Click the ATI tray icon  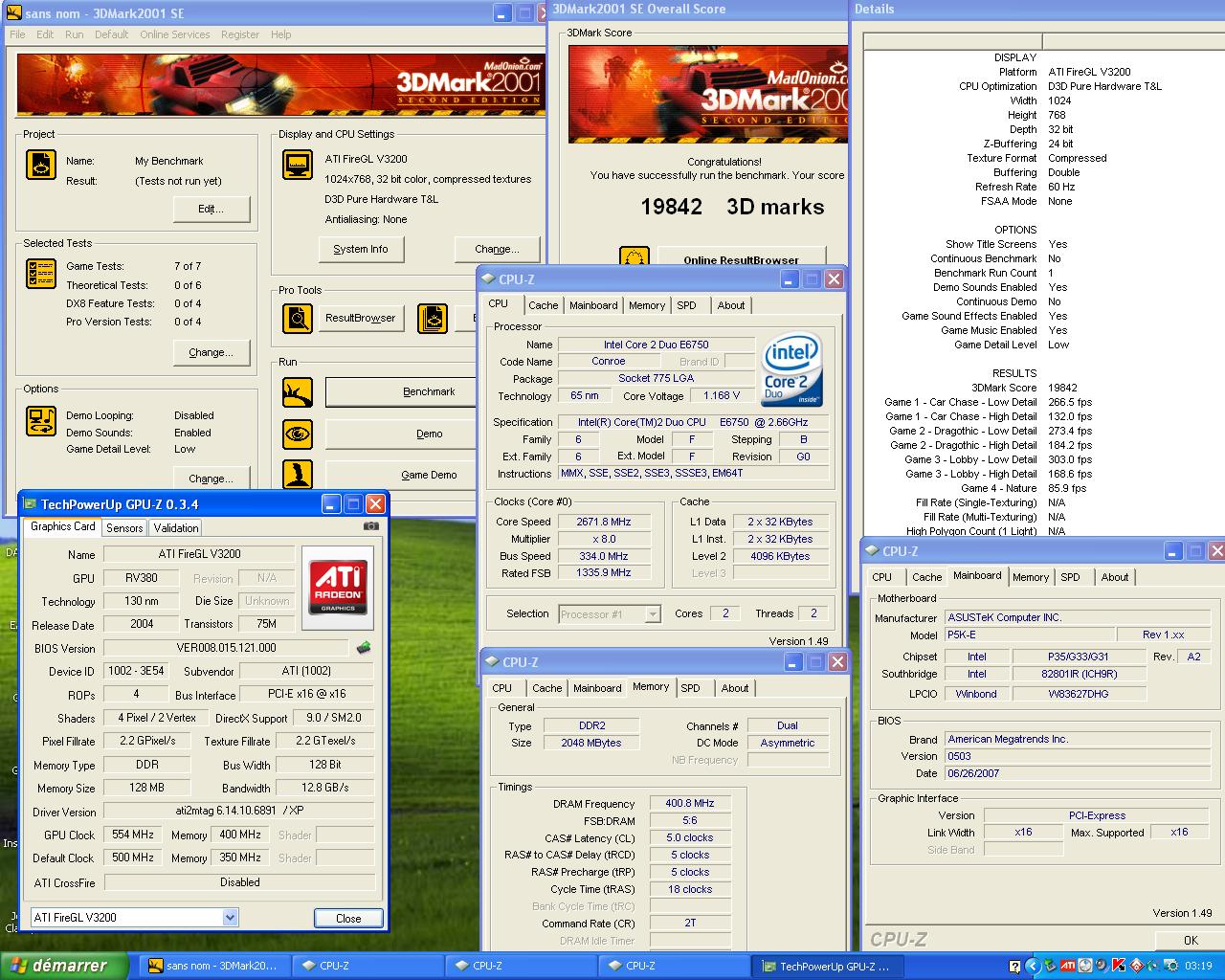click(1067, 966)
